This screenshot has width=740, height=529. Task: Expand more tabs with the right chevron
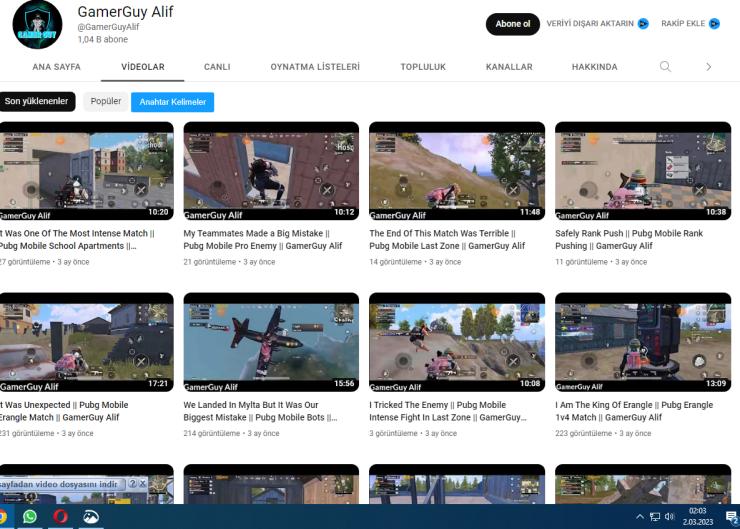(708, 67)
